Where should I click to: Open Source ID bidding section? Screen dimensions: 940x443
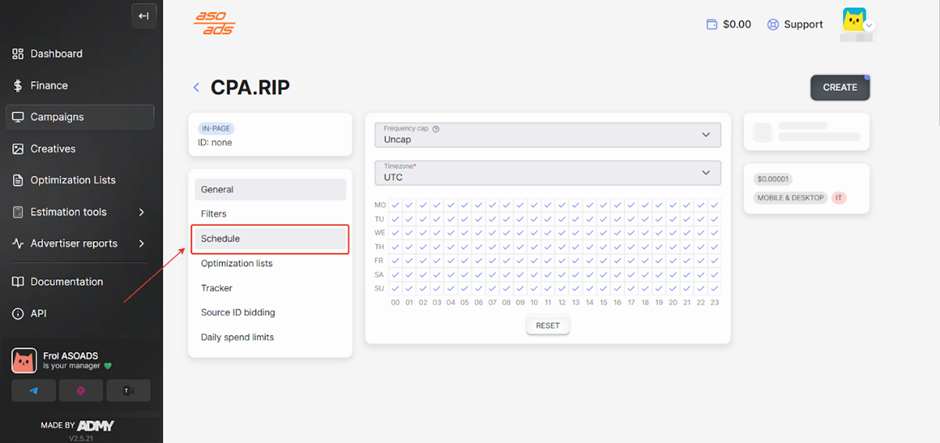[238, 313]
